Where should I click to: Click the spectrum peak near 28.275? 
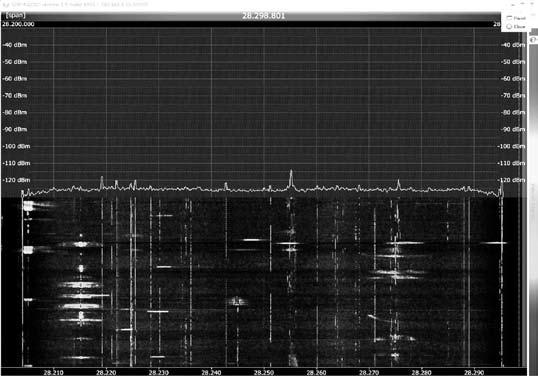[398, 184]
